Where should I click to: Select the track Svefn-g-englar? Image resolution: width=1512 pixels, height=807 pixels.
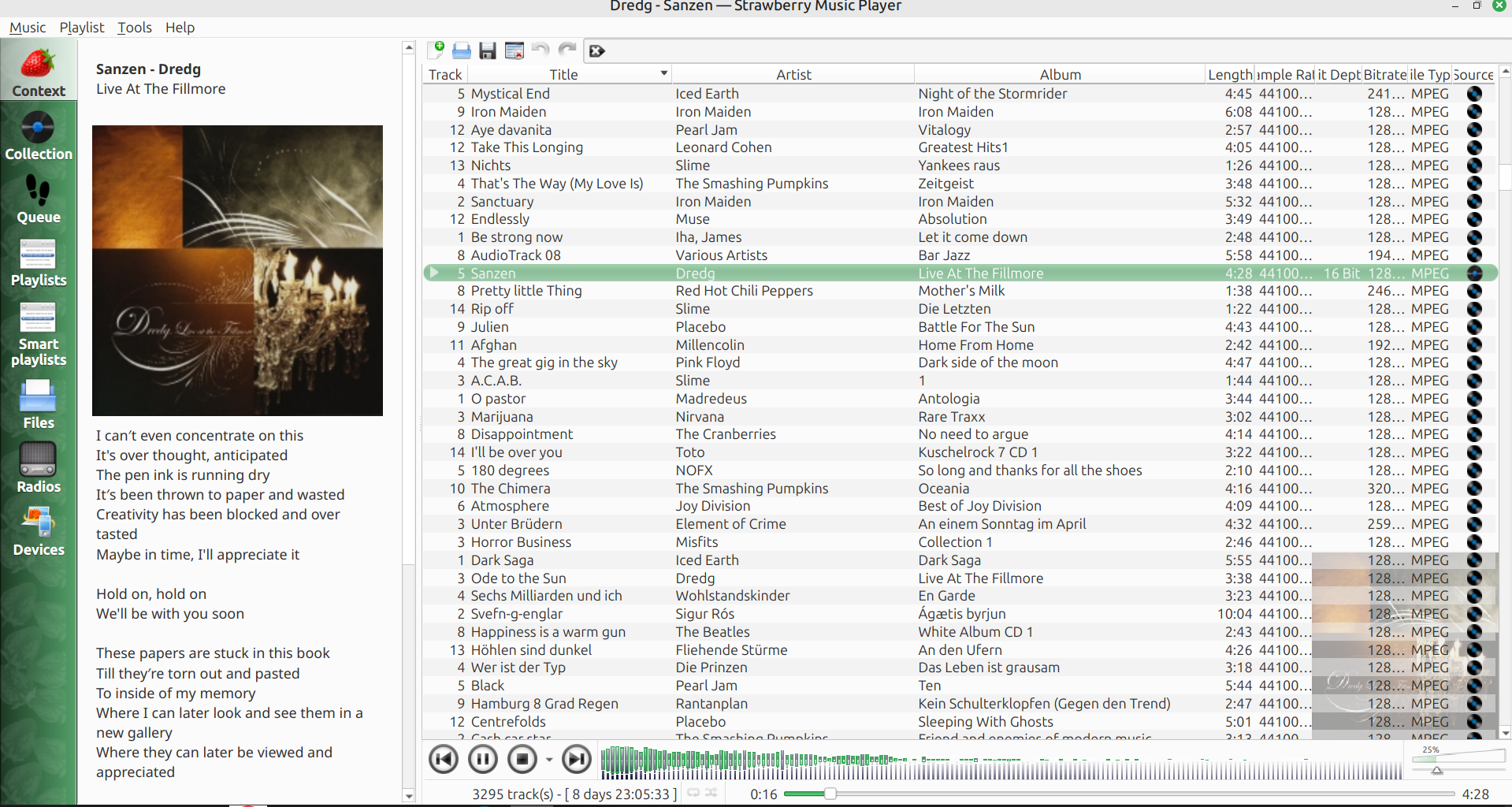tap(516, 614)
